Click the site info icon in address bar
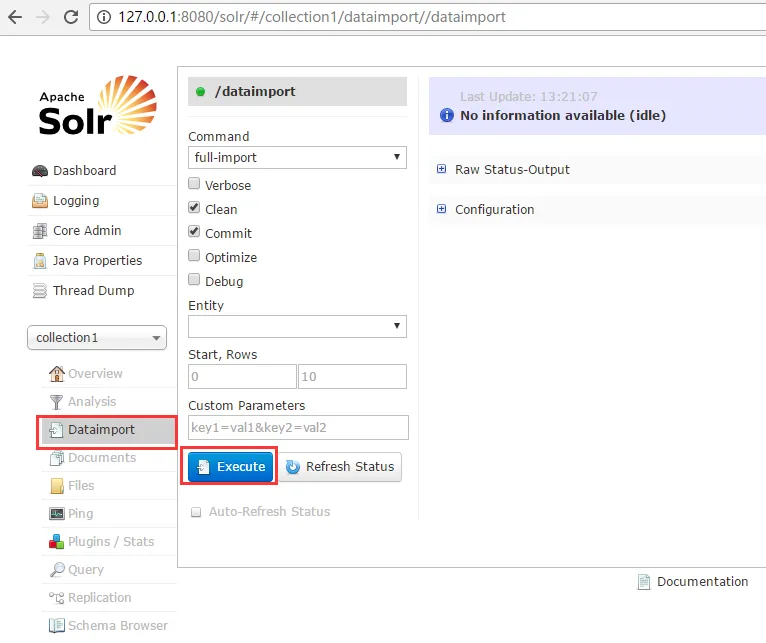766x643 pixels. [104, 17]
